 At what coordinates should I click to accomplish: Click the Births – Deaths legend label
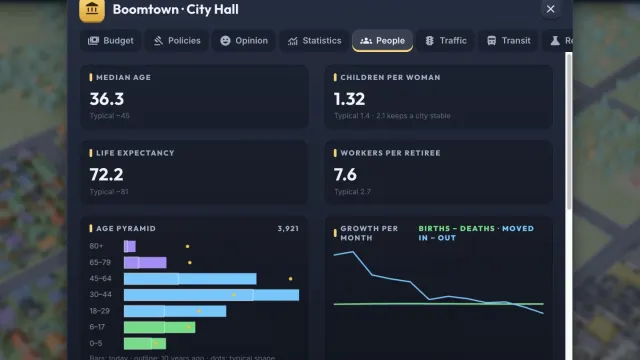(x=456, y=229)
